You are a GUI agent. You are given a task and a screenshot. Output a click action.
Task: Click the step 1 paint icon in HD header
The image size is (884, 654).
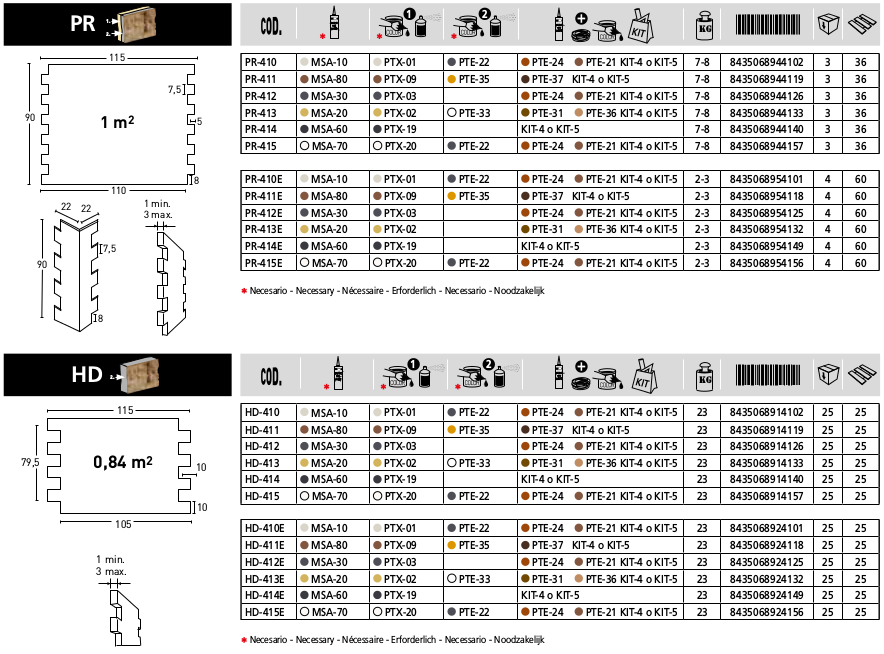(x=411, y=374)
